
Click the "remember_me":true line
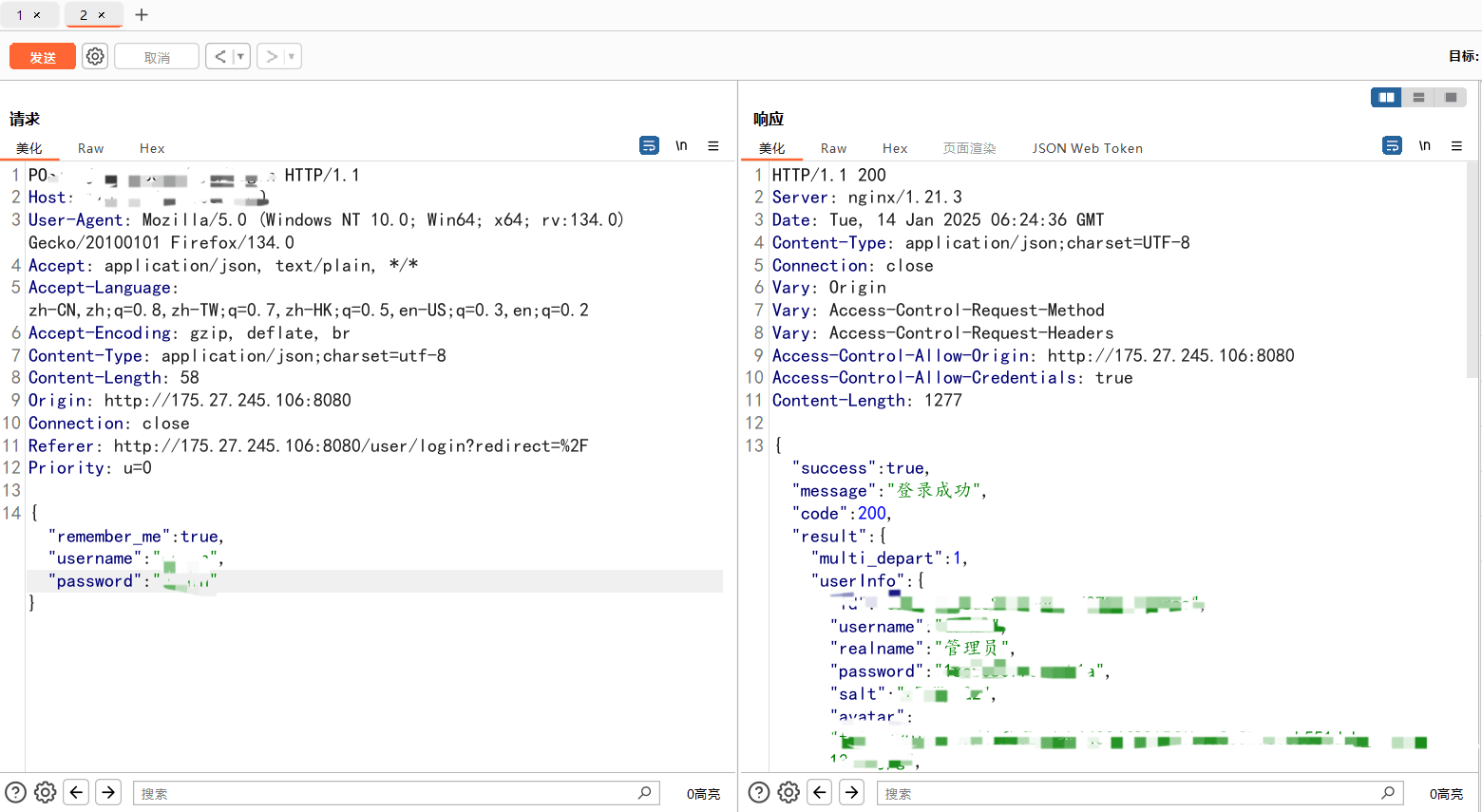point(137,537)
